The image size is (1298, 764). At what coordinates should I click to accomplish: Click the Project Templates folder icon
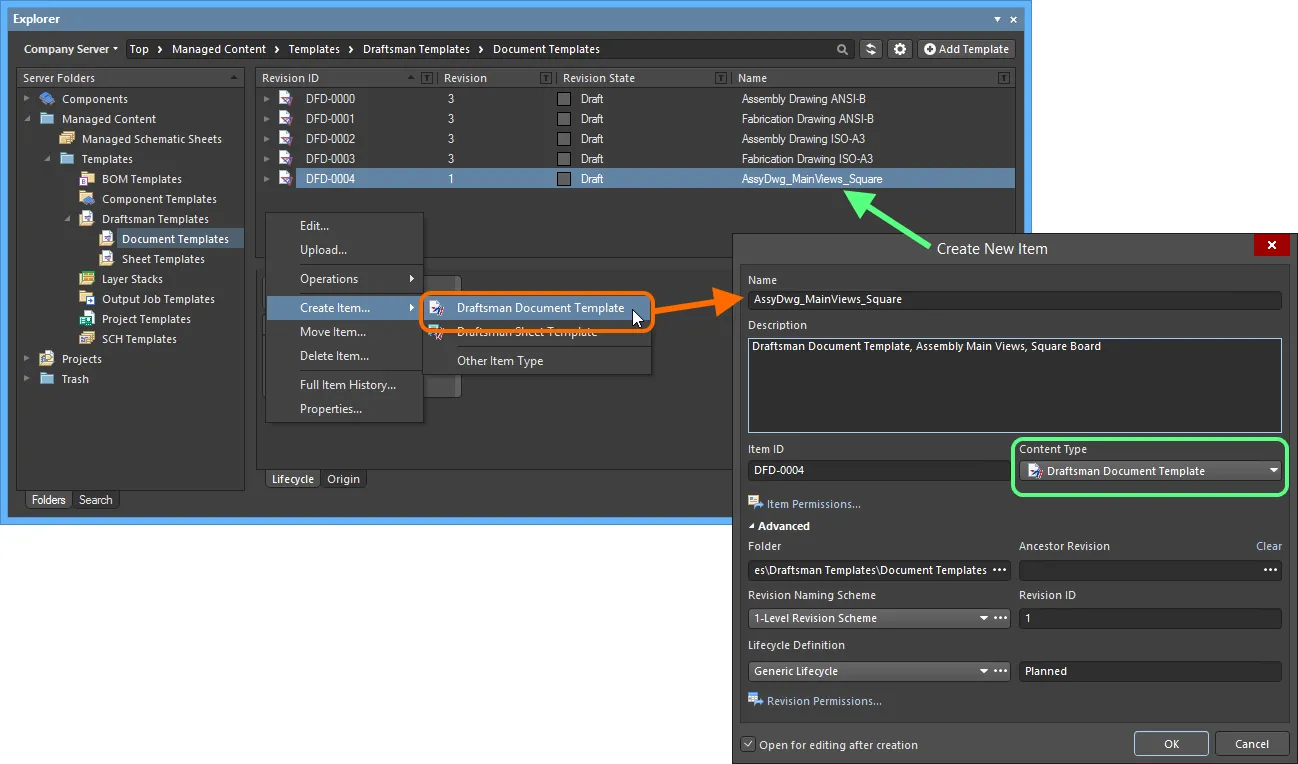point(87,319)
